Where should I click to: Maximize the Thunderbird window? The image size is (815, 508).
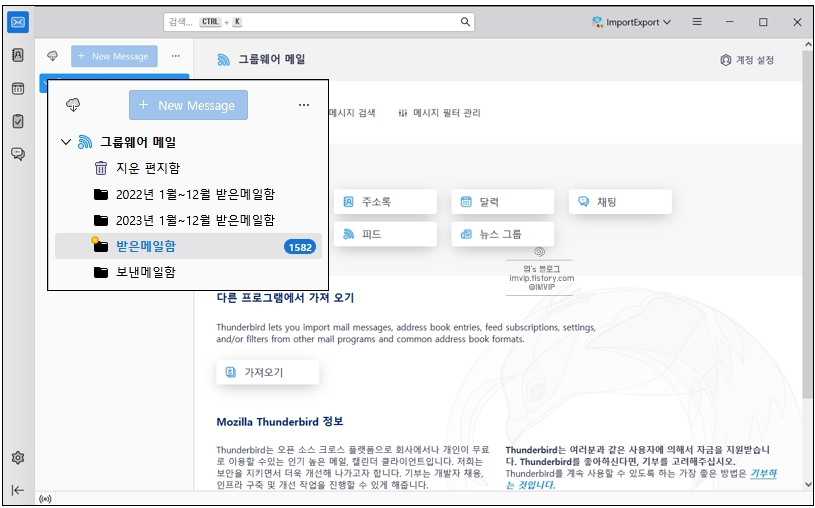pos(763,22)
